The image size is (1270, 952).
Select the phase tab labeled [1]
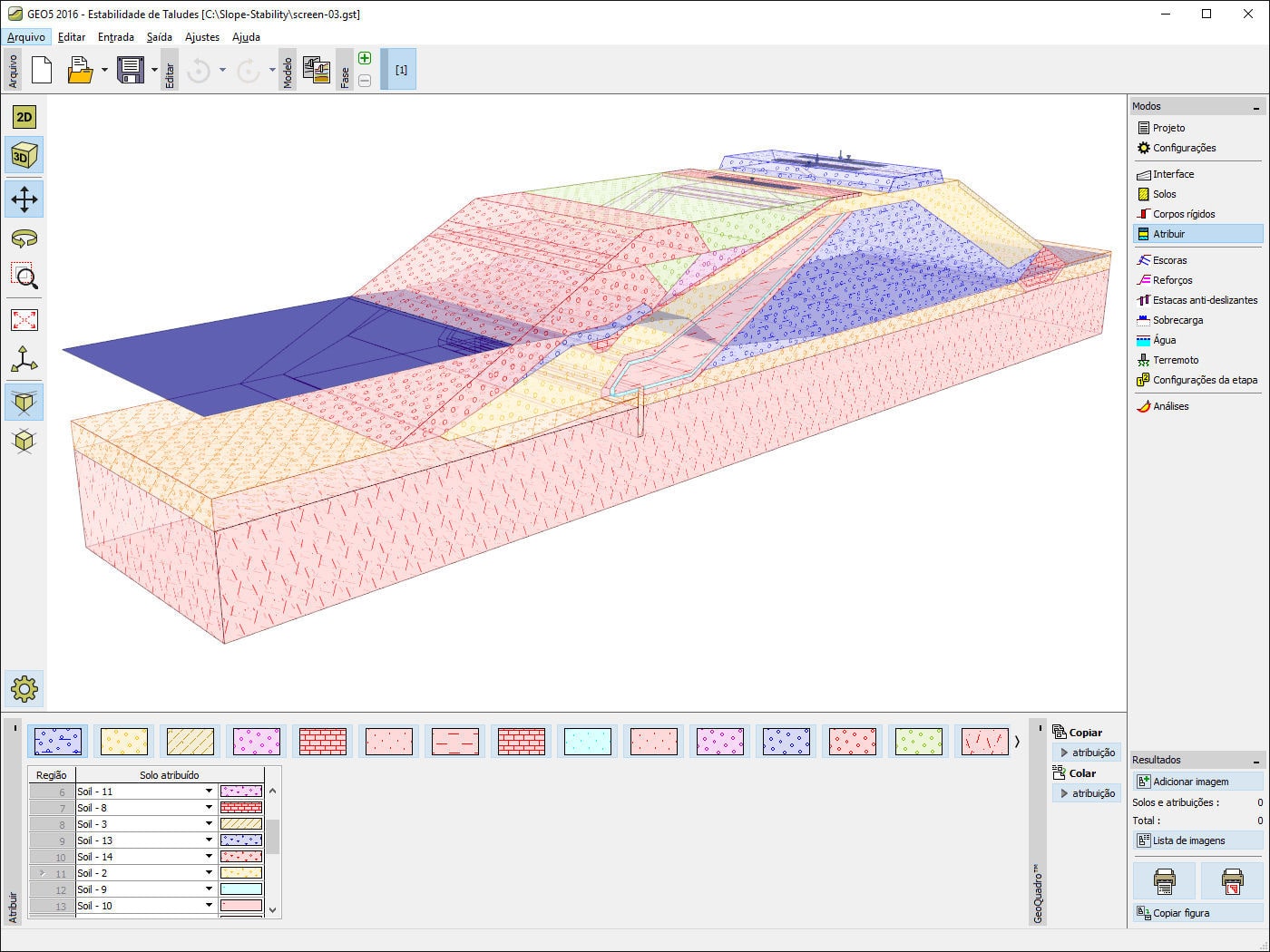coord(400,69)
